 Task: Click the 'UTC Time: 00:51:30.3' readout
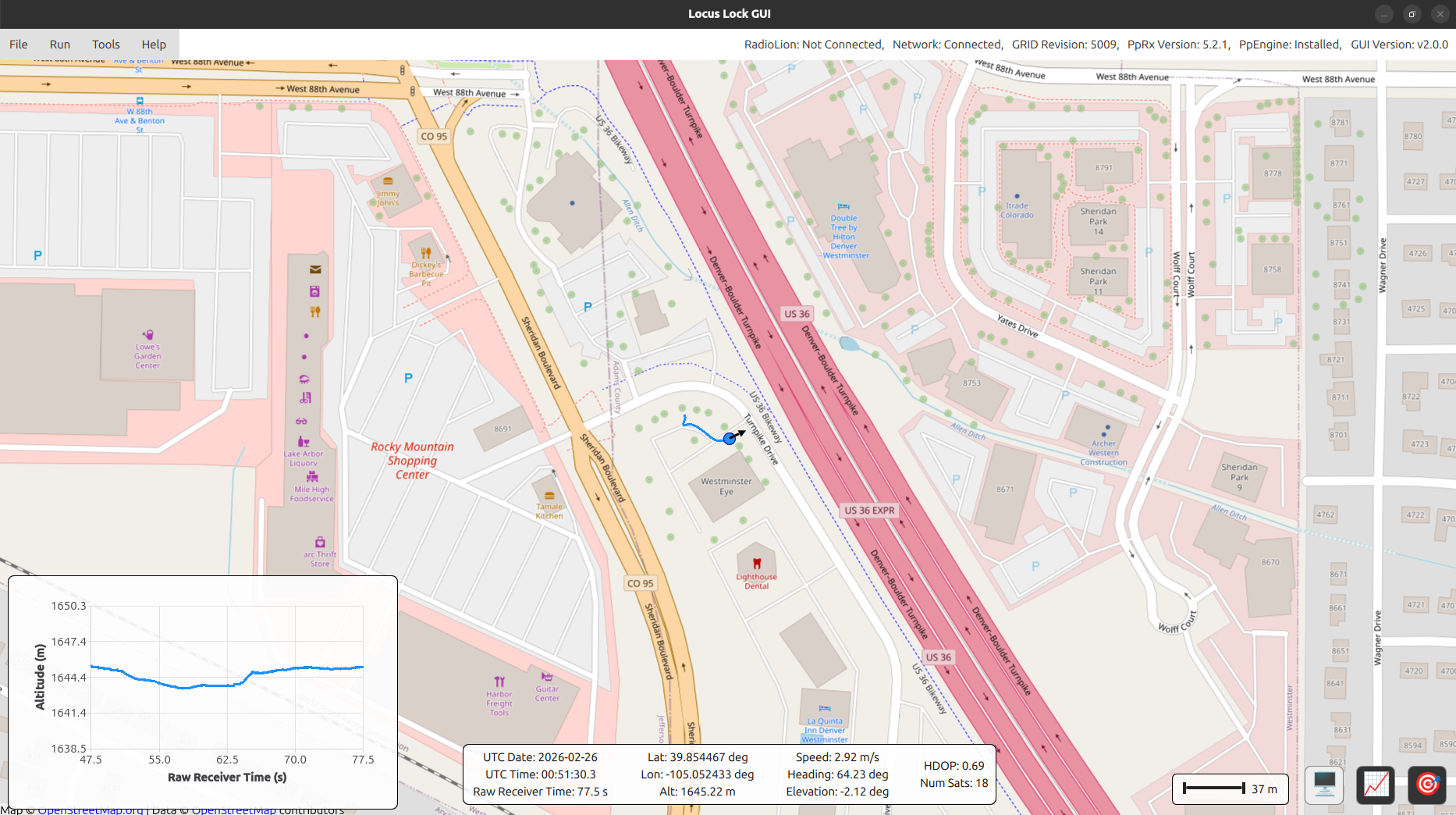point(540,774)
